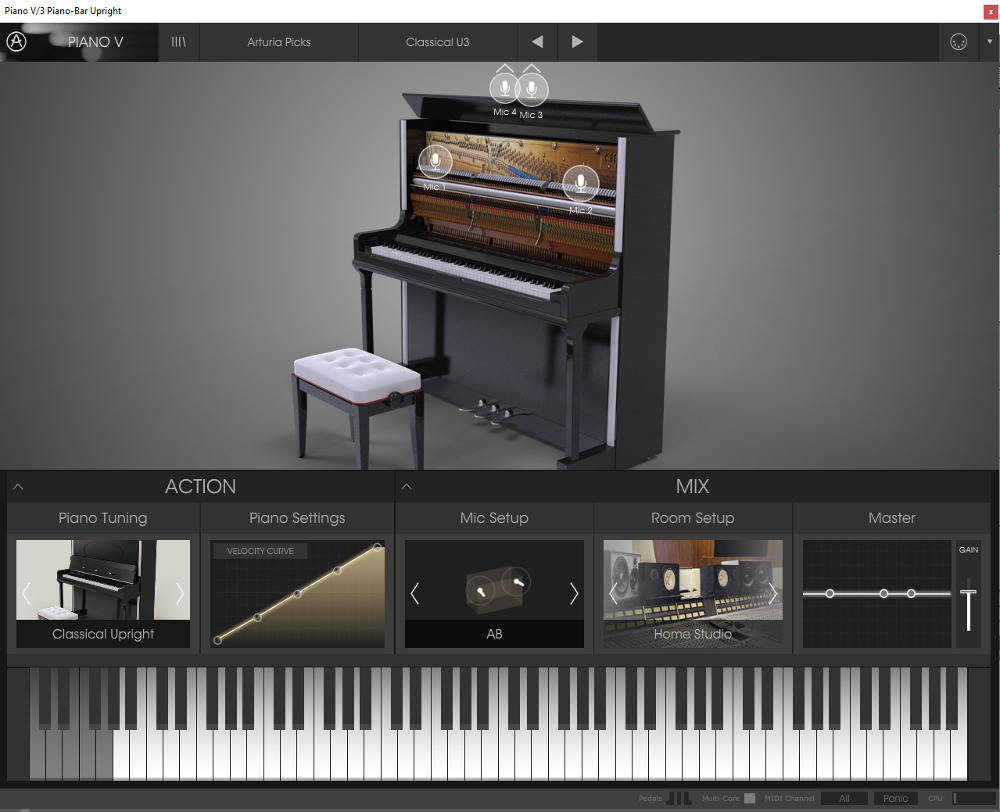
Task: Select the Mic 1 microphone icon
Action: coord(435,161)
